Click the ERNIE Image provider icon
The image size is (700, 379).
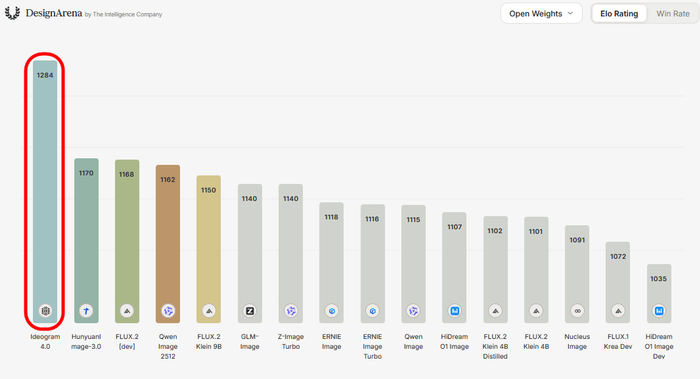331,311
